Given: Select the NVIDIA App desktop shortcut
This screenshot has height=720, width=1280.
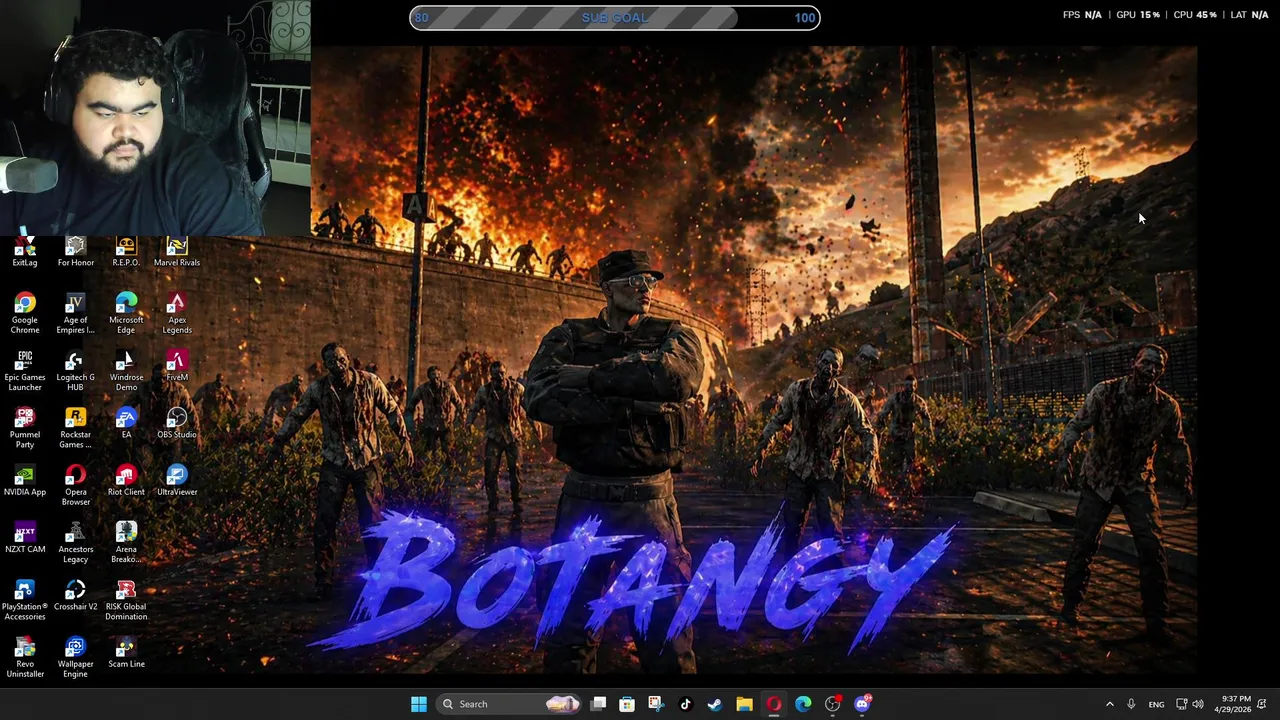Looking at the screenshot, I should 25,480.
